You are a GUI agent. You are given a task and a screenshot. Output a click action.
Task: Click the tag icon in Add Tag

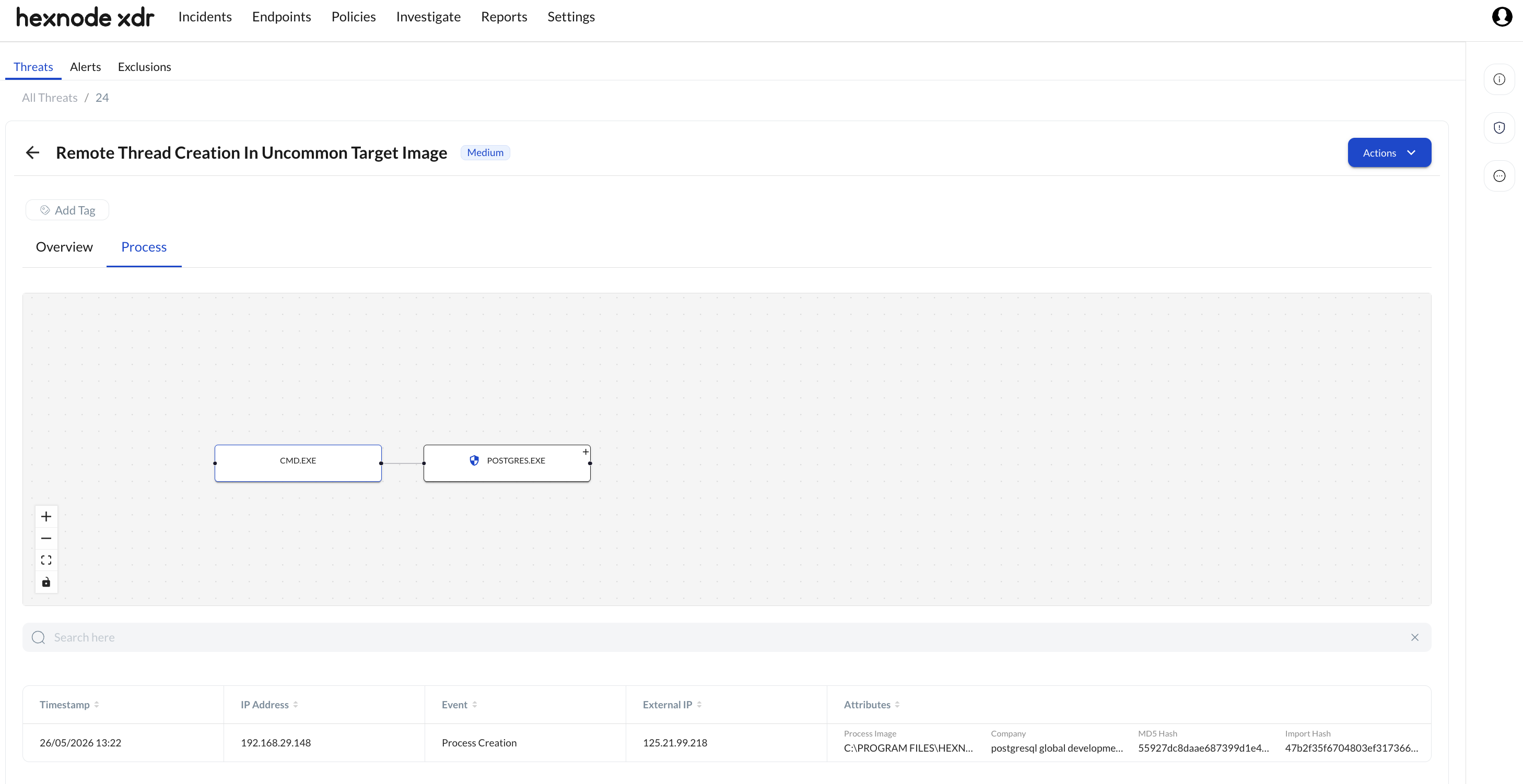45,210
